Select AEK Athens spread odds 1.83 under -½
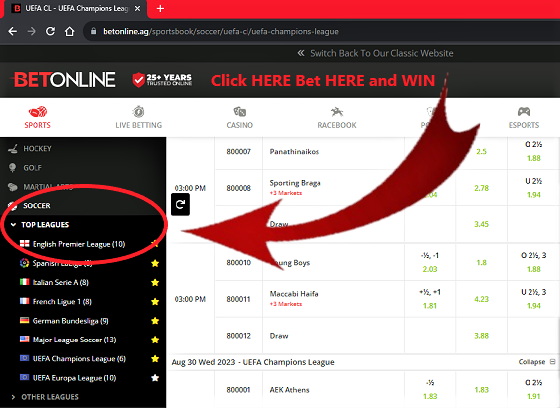This screenshot has height=408, width=560. pos(430,396)
